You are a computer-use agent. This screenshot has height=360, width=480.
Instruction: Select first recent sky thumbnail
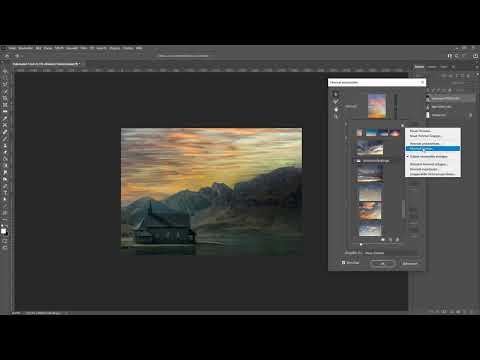[x=359, y=133]
